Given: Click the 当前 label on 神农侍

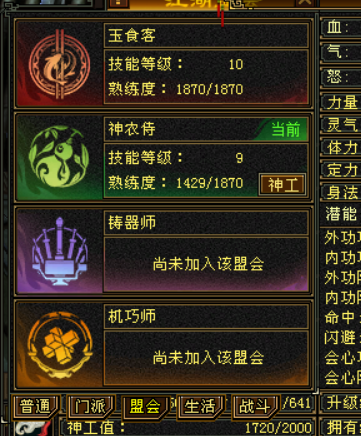Looking at the screenshot, I should click(285, 129).
